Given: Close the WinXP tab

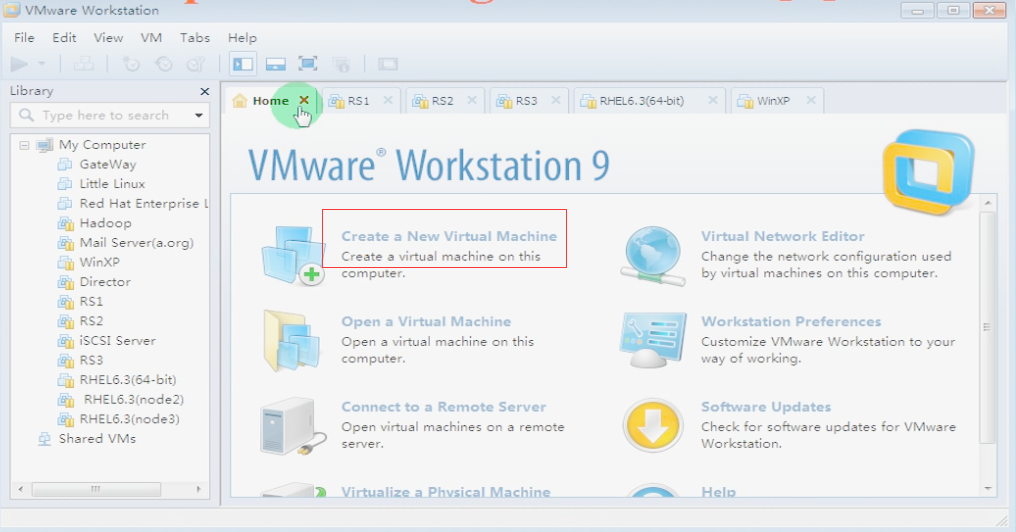Looking at the screenshot, I should 811,100.
